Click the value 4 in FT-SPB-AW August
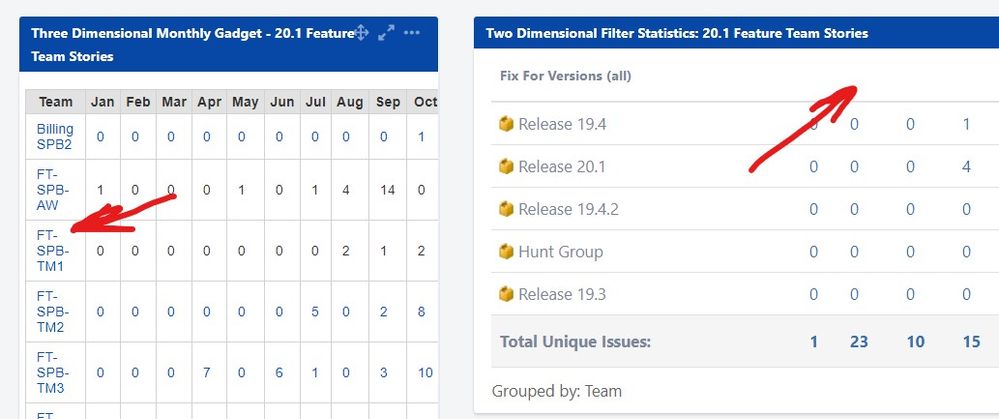The height and width of the screenshot is (419, 999). coord(345,190)
